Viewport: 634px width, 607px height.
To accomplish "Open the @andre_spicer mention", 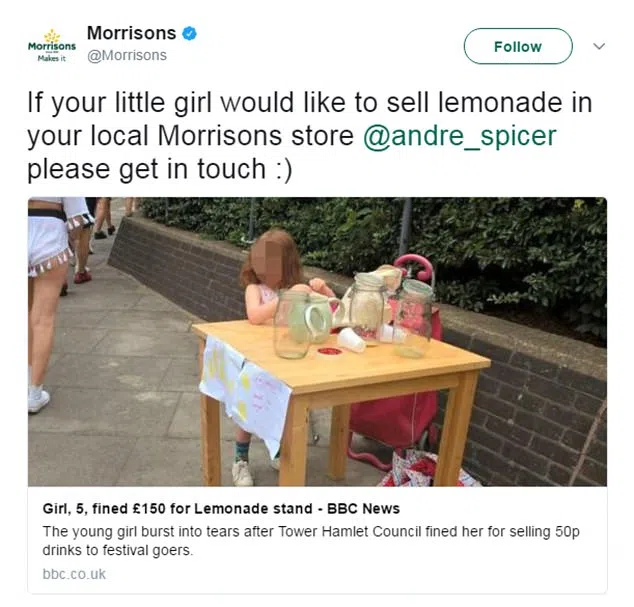I will (460, 136).
